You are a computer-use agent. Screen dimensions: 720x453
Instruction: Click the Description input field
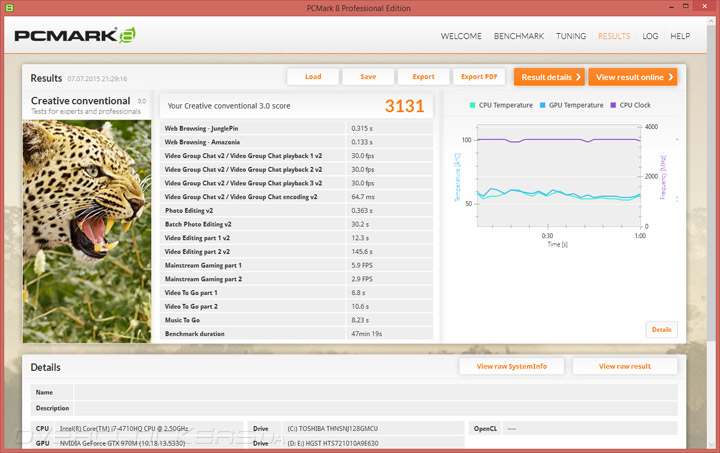tap(376, 408)
